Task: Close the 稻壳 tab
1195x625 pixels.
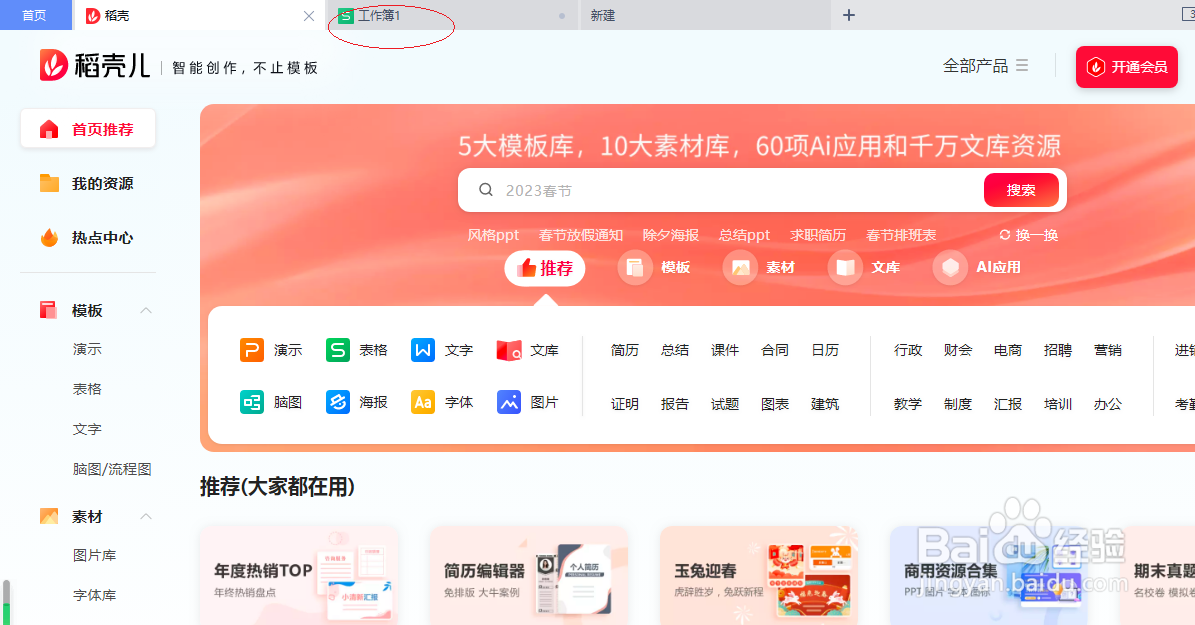Action: click(x=309, y=16)
